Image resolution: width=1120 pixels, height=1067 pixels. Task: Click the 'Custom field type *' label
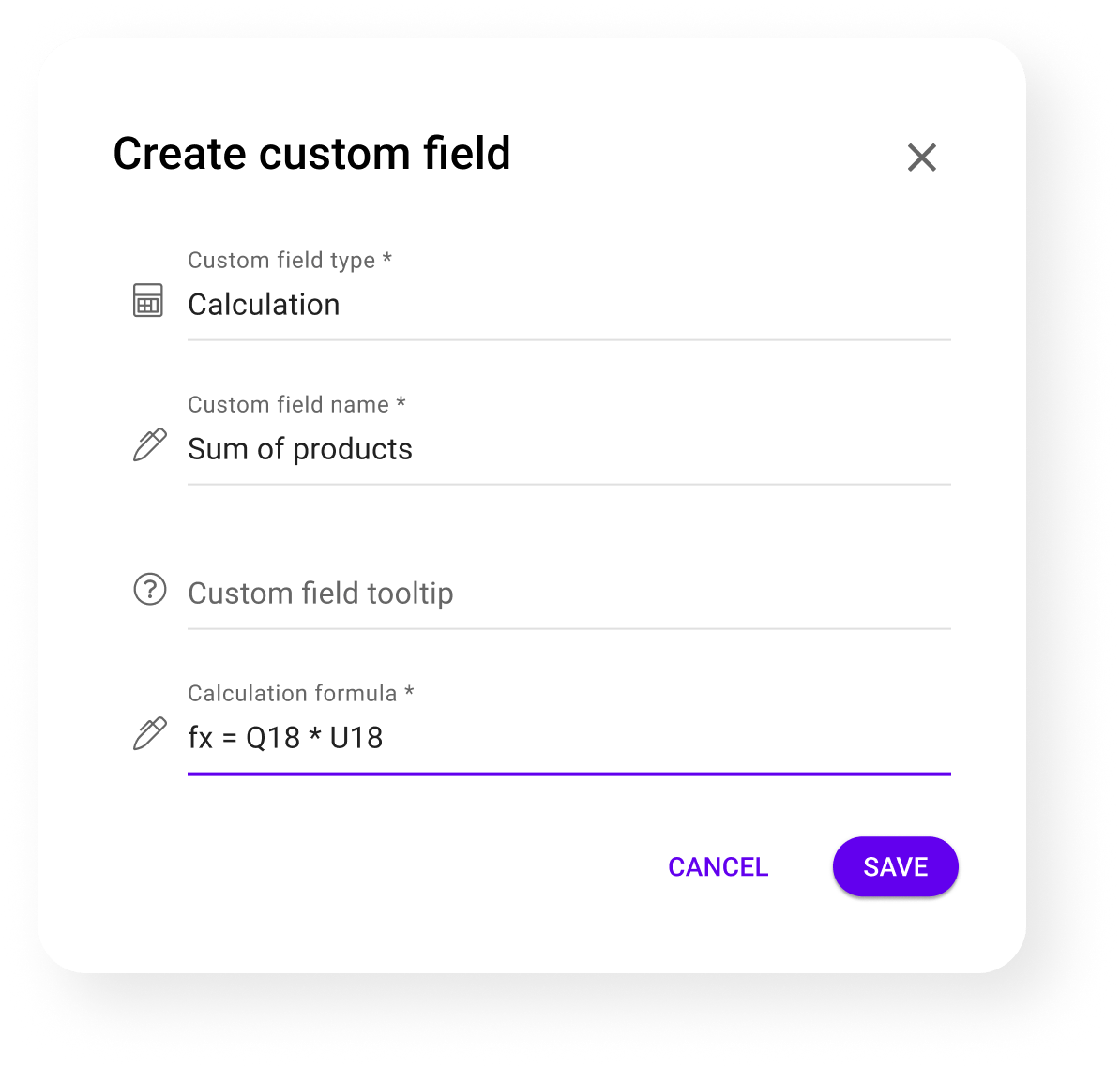pos(289,261)
